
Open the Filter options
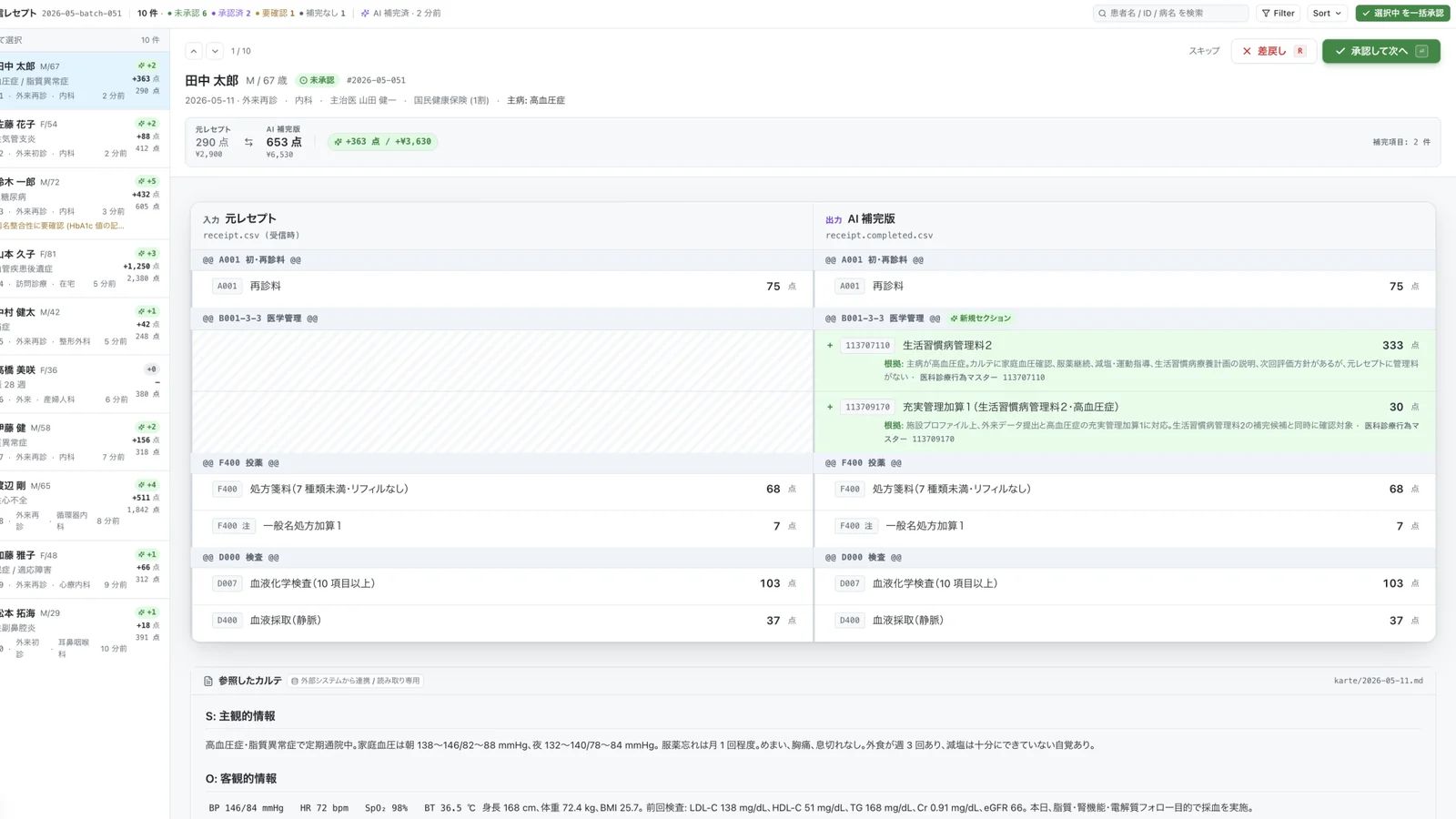tap(1279, 14)
